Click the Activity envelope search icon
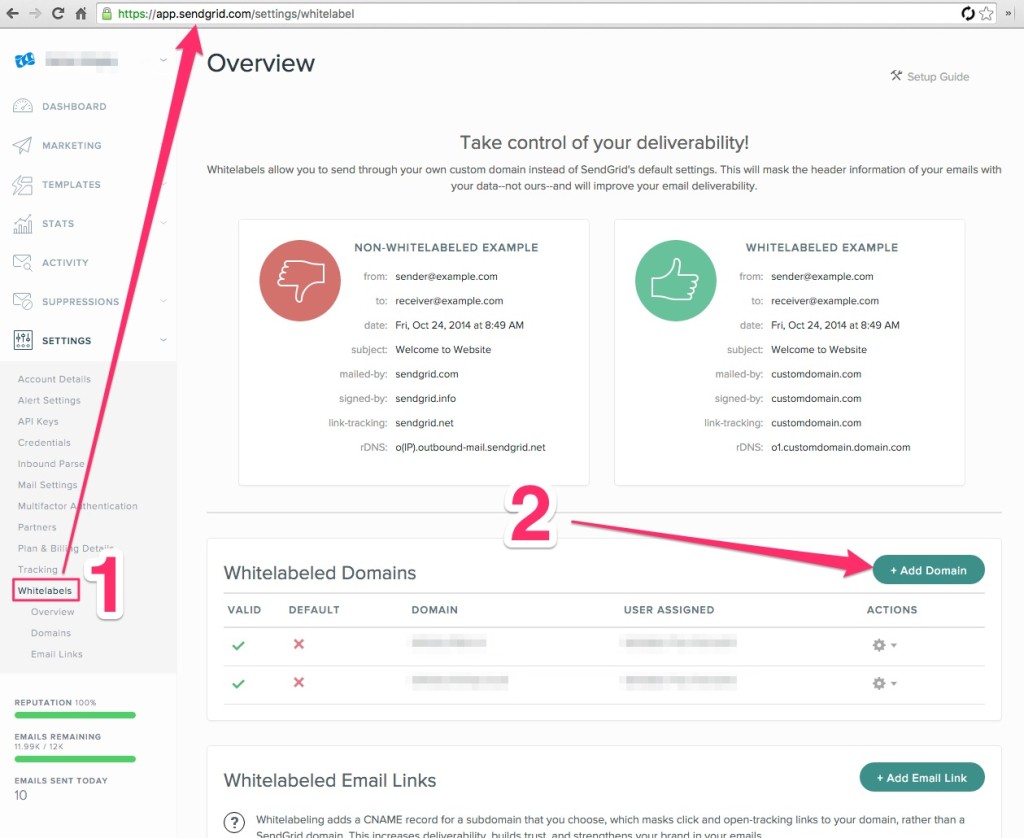The height and width of the screenshot is (838, 1024). tap(22, 263)
